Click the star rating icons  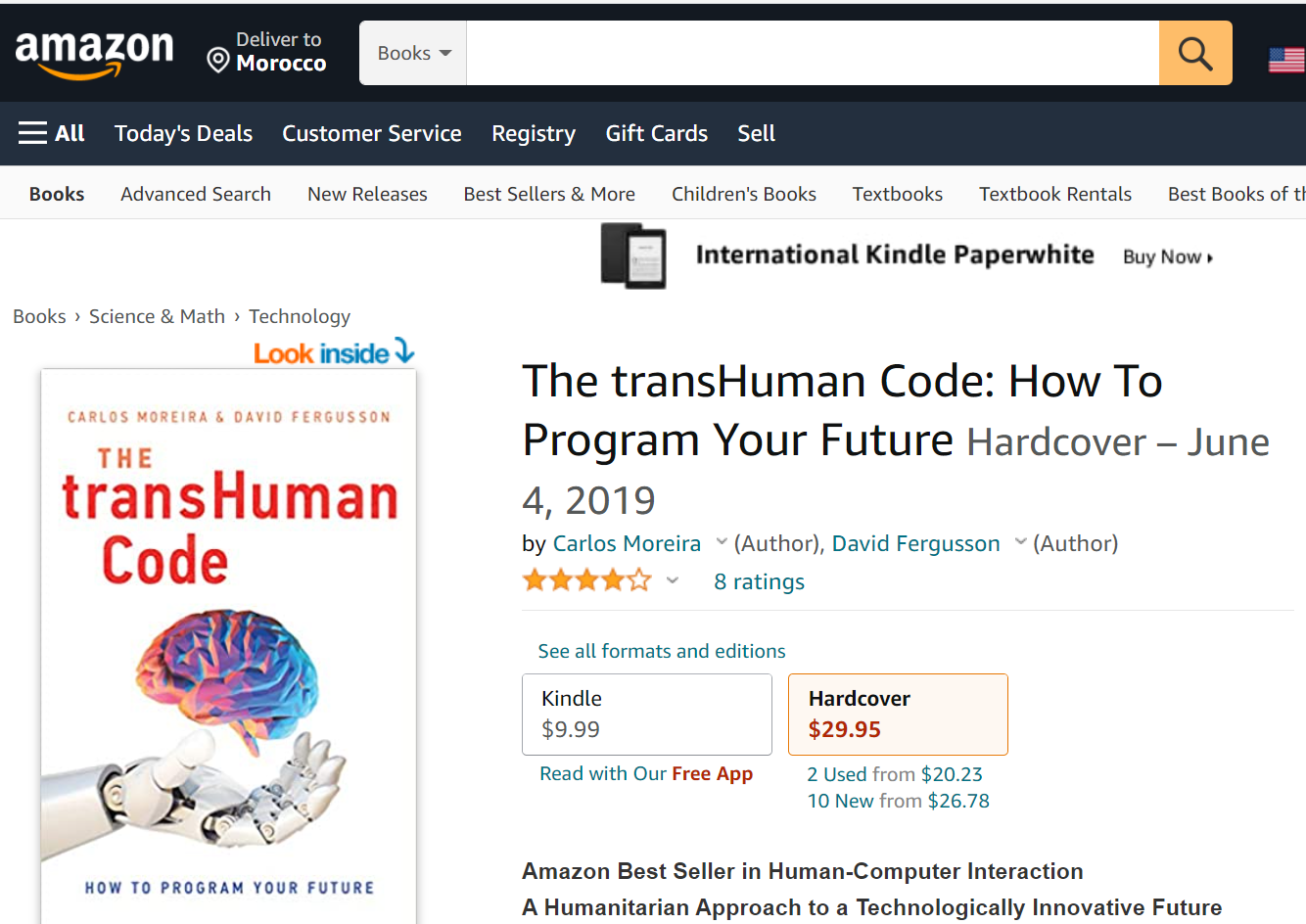click(x=586, y=581)
